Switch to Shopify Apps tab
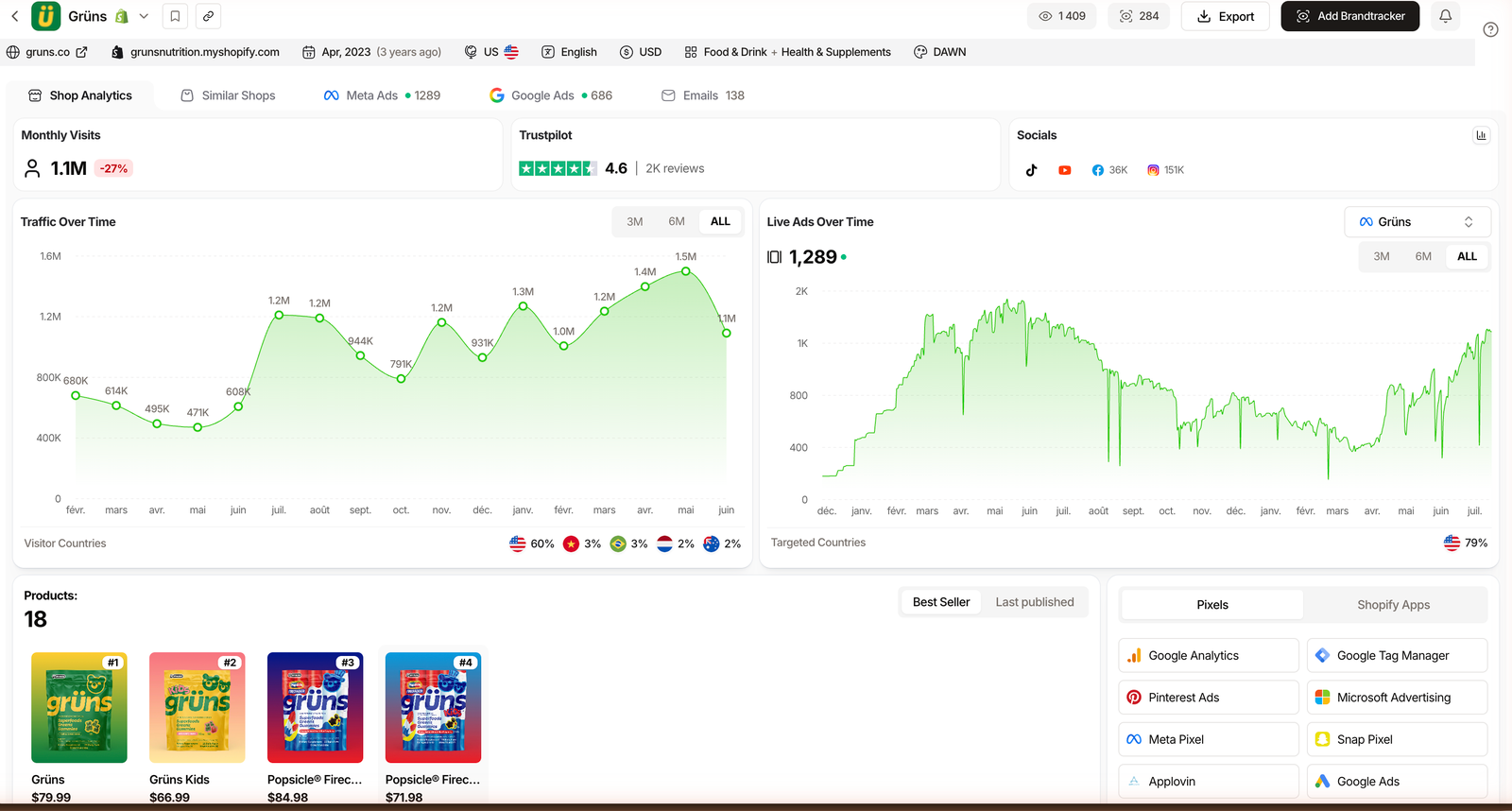 1394,605
